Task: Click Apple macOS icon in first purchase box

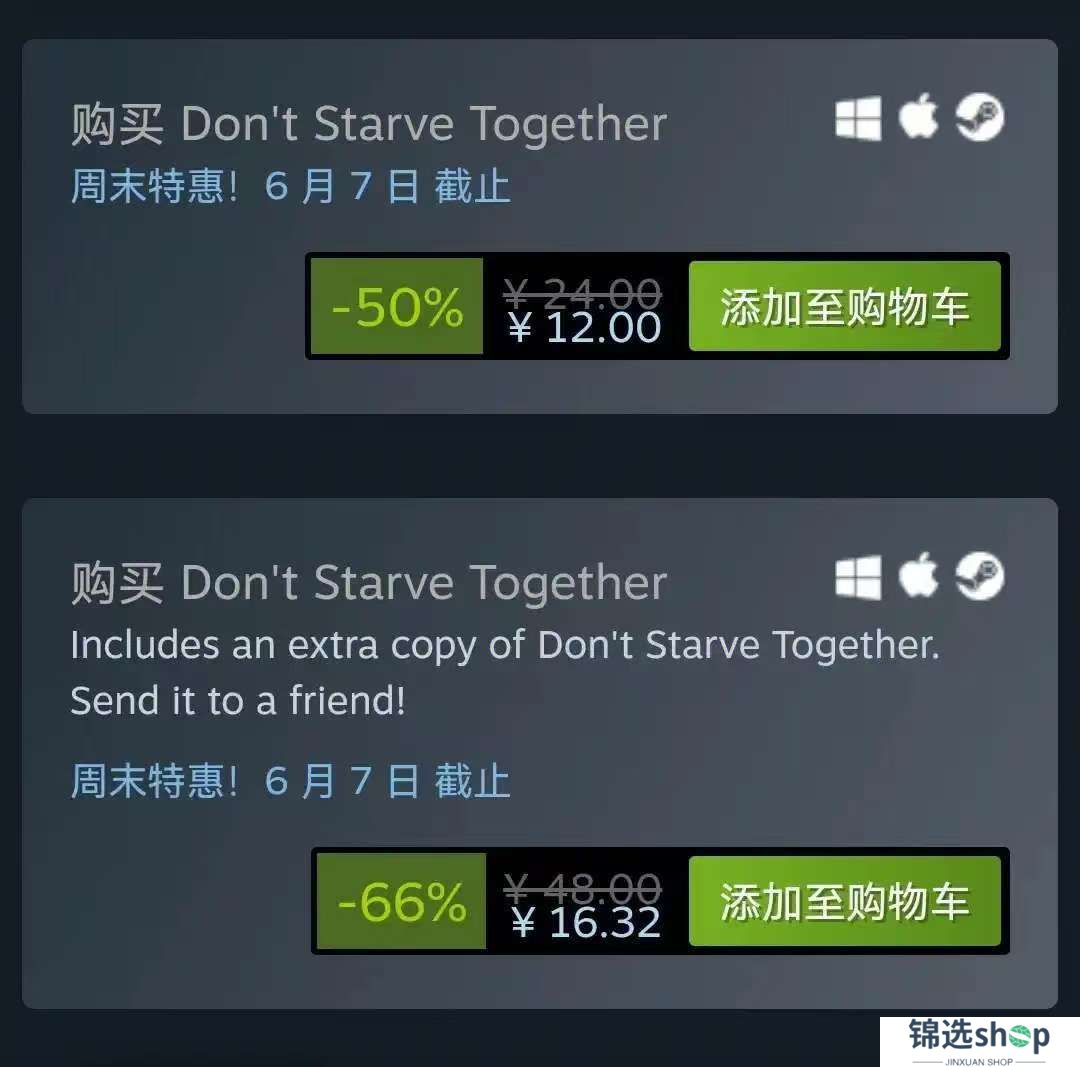Action: pyautogui.click(x=919, y=116)
